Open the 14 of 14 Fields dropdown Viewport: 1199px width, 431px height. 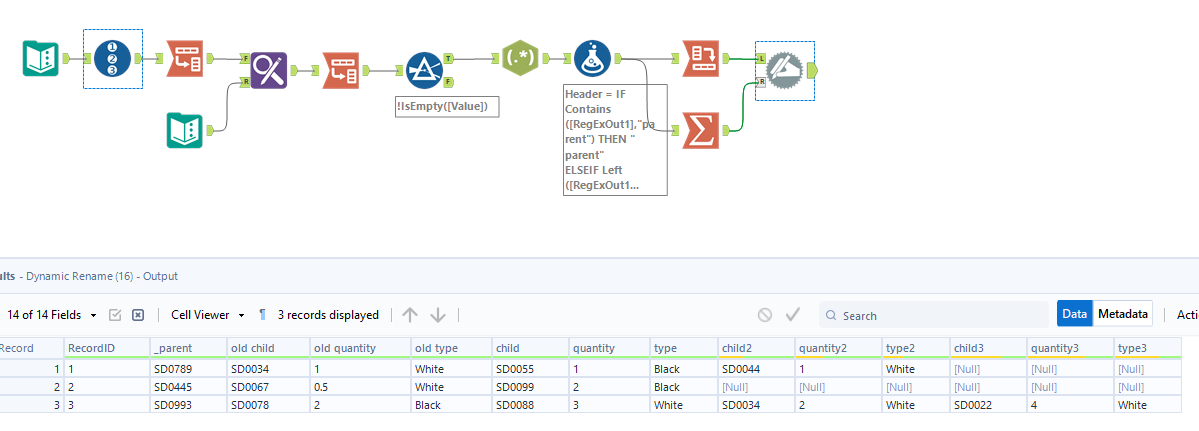(52, 315)
